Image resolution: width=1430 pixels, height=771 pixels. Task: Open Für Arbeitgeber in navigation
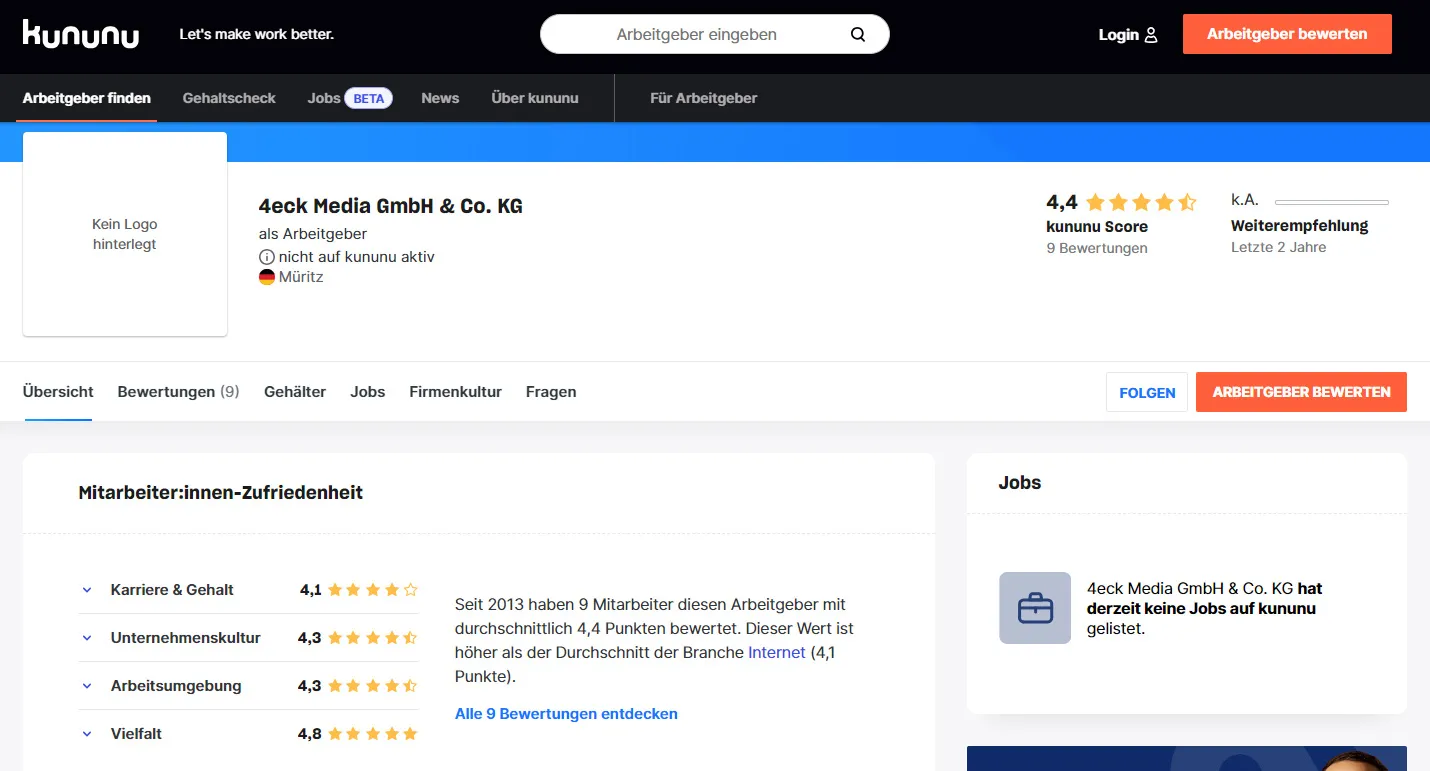[704, 98]
